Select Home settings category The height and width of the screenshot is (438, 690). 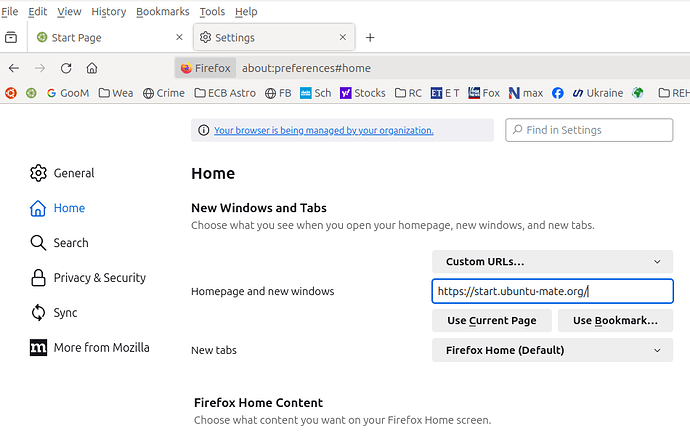point(57,208)
